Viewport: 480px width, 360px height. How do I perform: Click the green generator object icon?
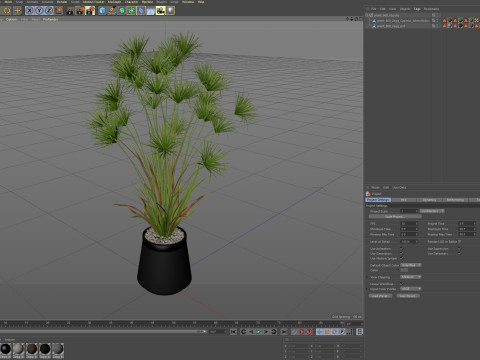pos(122,11)
